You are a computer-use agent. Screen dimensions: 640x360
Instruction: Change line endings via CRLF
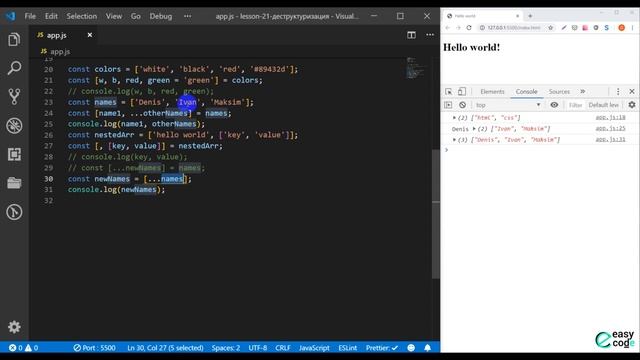click(283, 348)
